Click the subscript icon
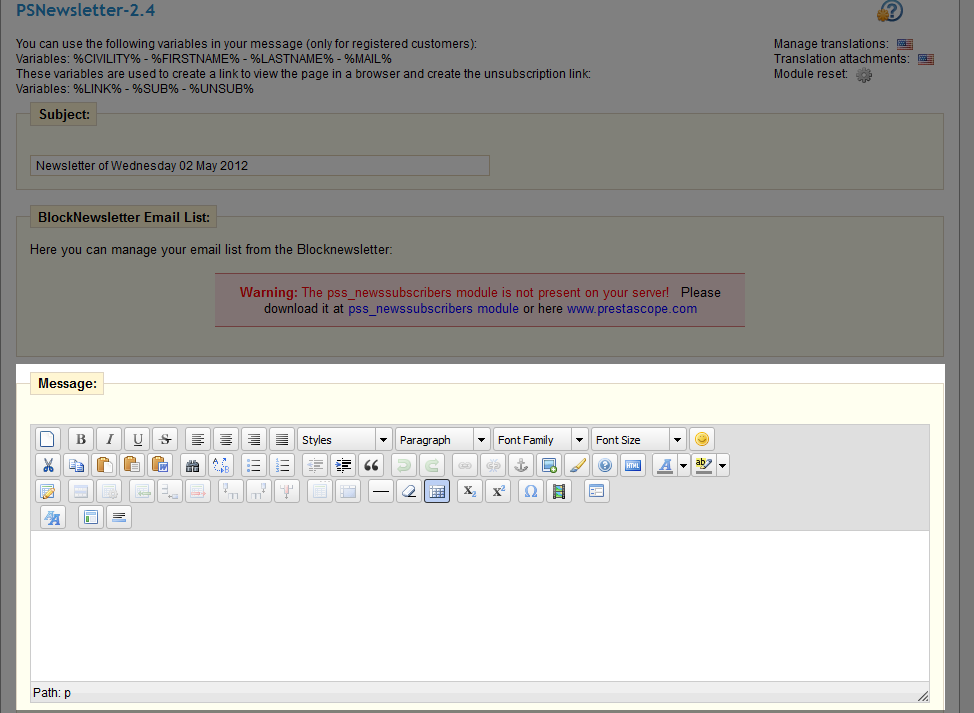 point(469,491)
